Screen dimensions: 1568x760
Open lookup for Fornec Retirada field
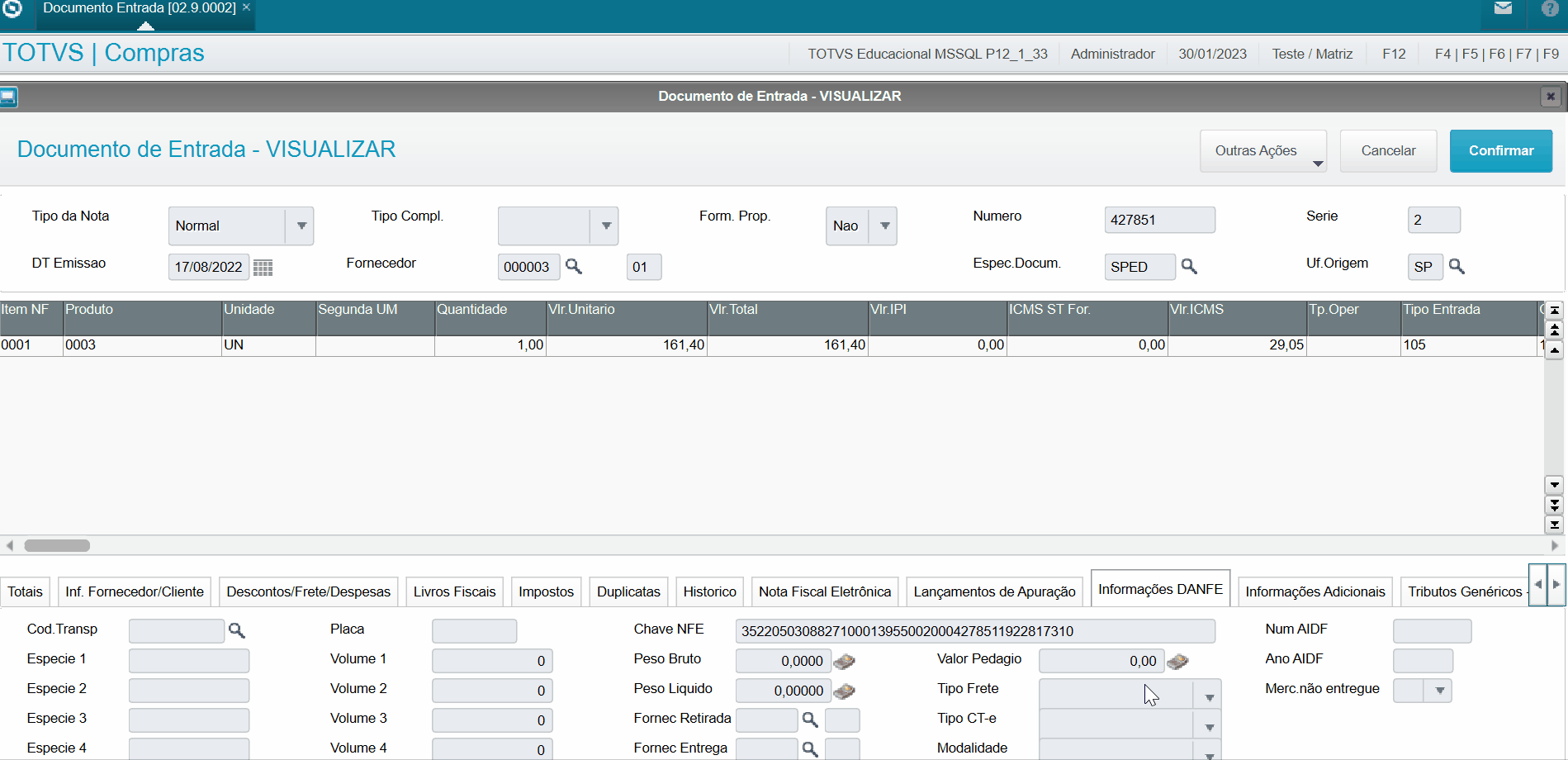click(x=810, y=720)
